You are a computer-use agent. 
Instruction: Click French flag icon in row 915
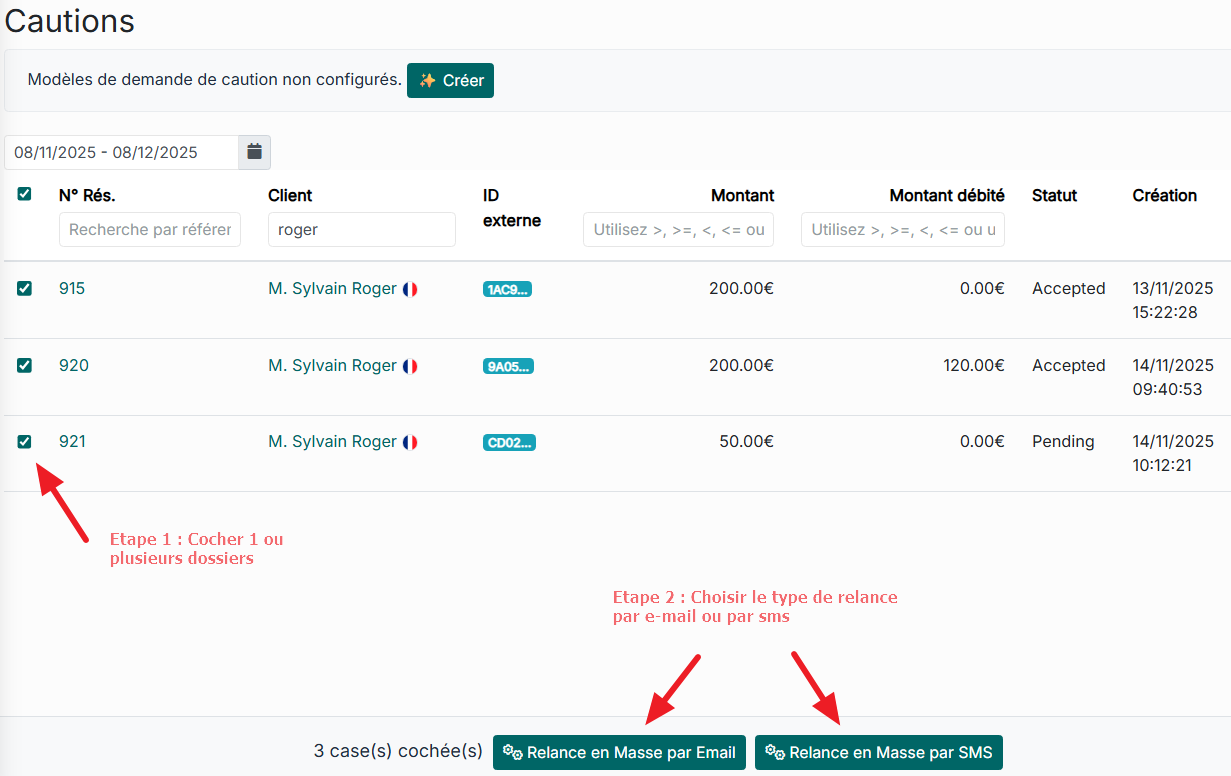coord(410,289)
